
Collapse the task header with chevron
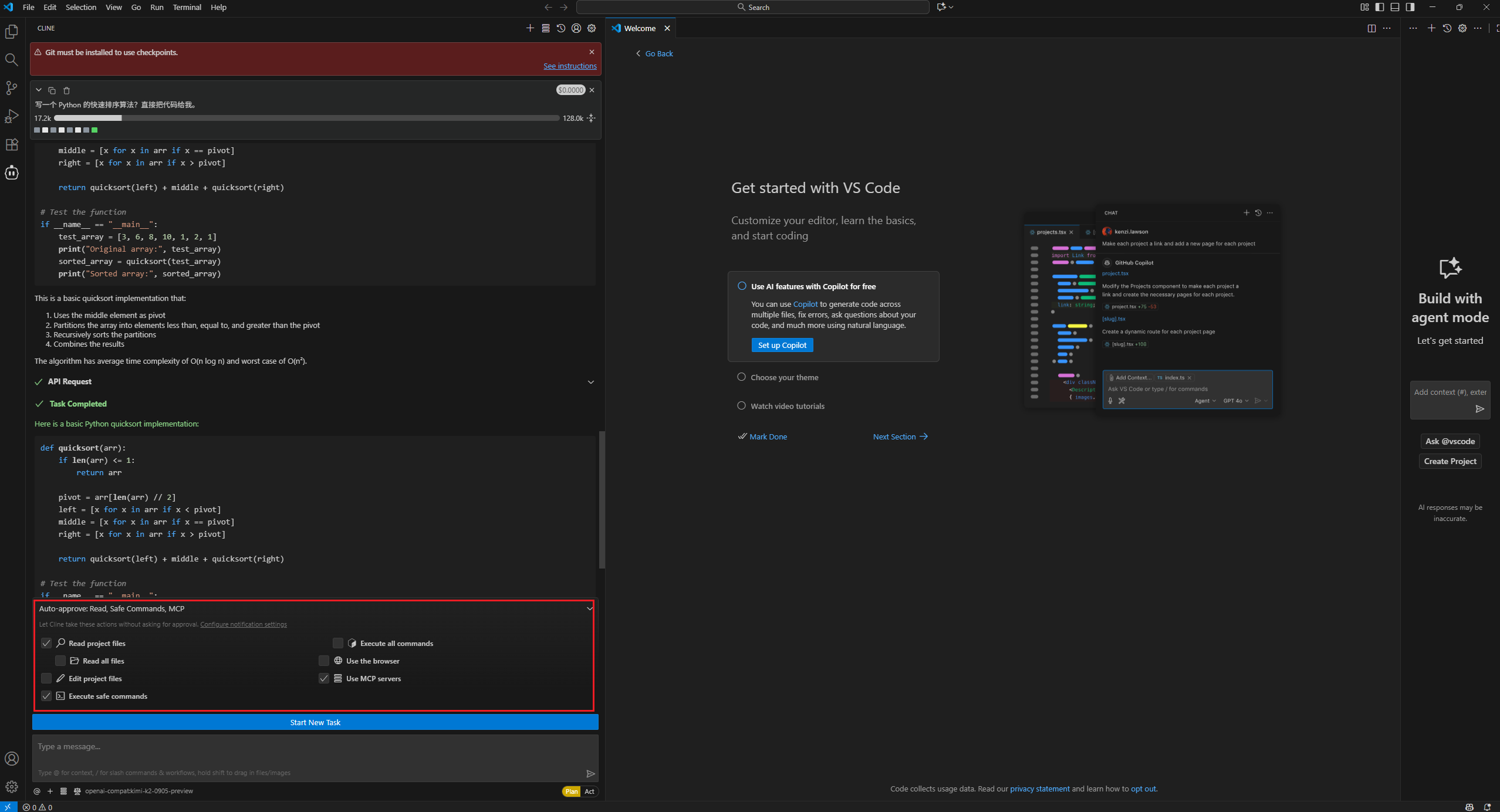(39, 90)
